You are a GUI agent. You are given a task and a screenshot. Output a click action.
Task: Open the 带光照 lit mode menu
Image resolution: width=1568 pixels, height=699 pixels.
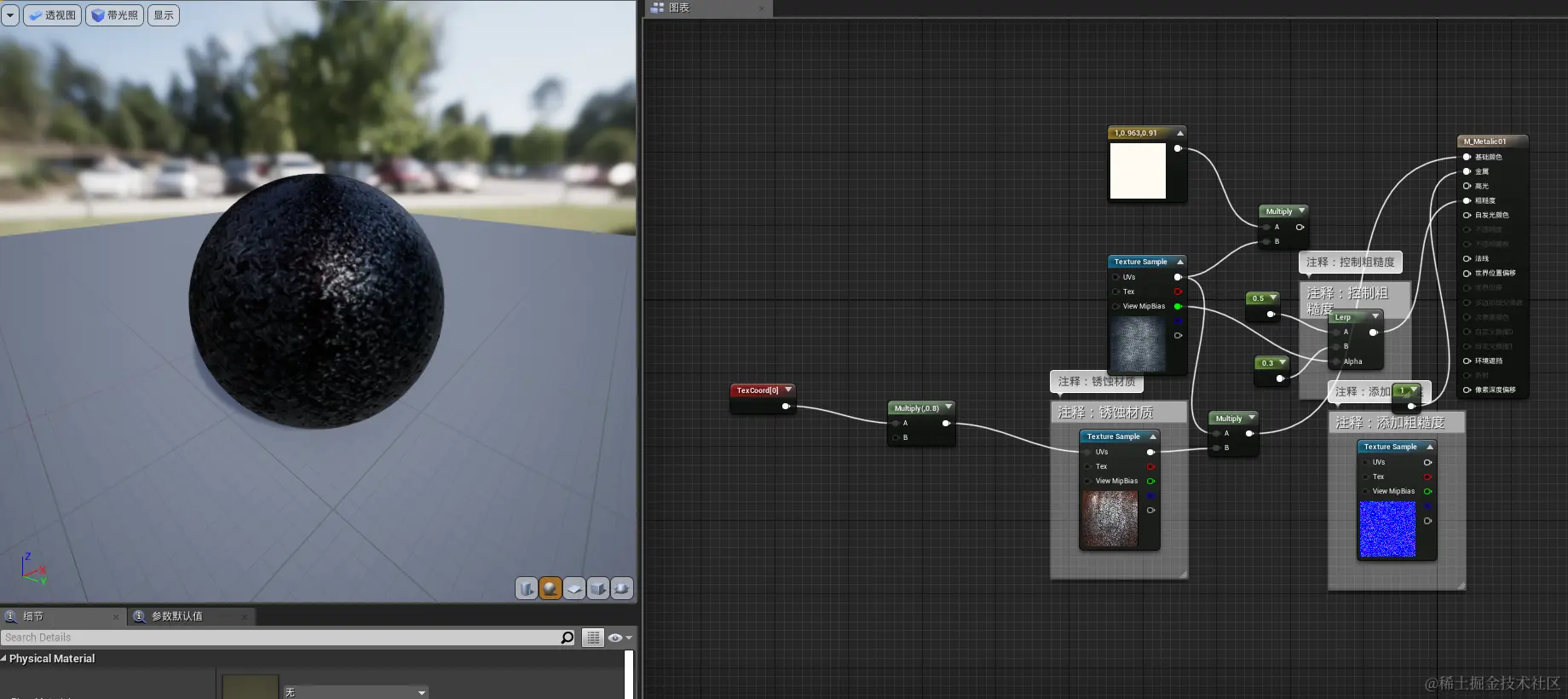click(x=114, y=15)
